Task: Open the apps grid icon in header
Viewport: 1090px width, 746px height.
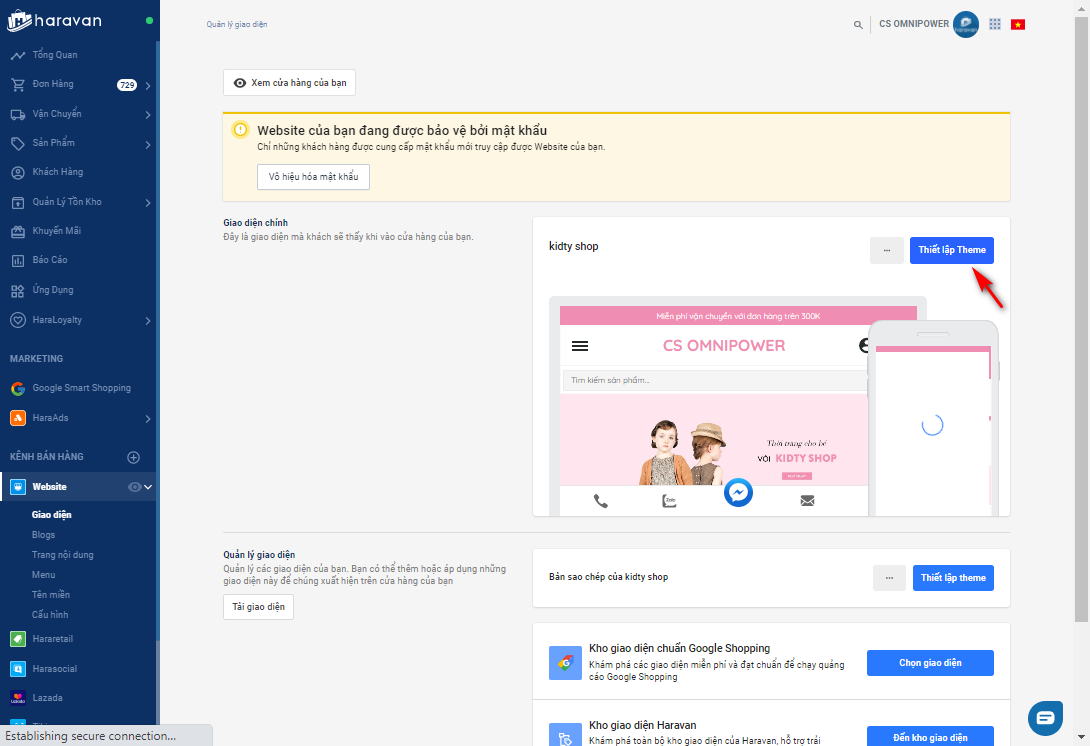Action: coord(994,24)
